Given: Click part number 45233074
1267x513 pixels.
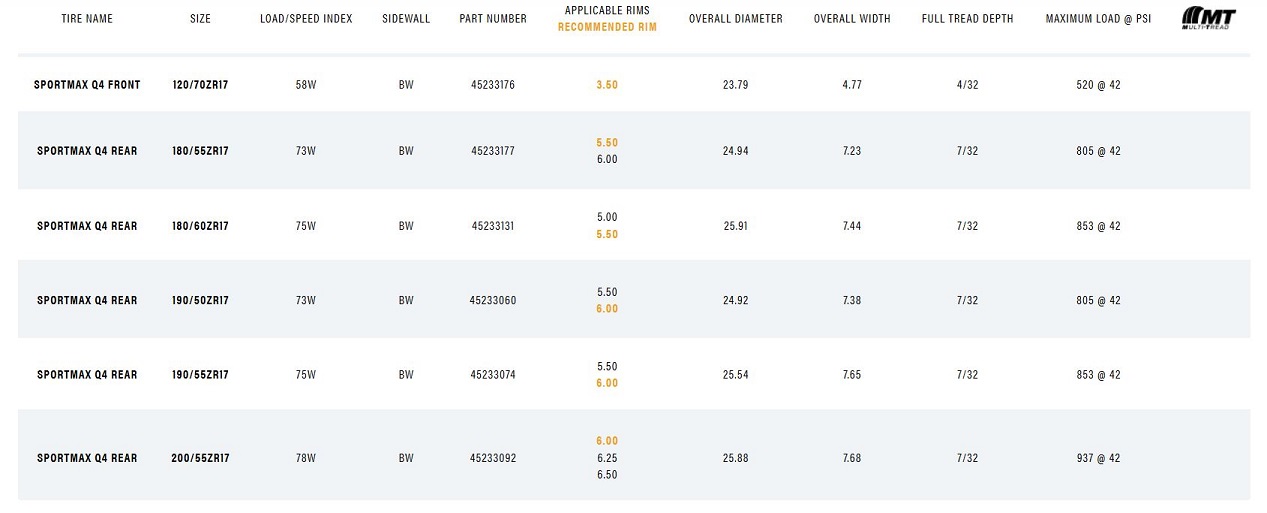Looking at the screenshot, I should click(x=493, y=375).
